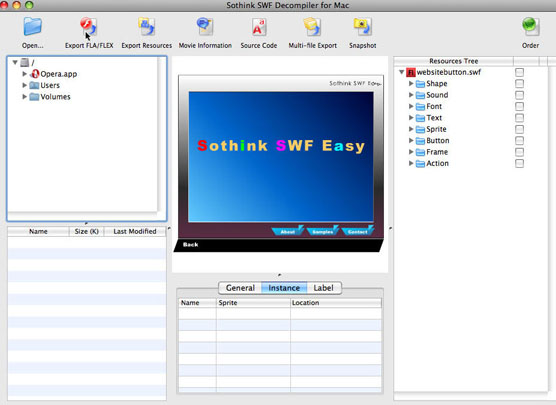556x405 pixels.
Task: Check the Shape resource checkbox
Action: tap(519, 84)
